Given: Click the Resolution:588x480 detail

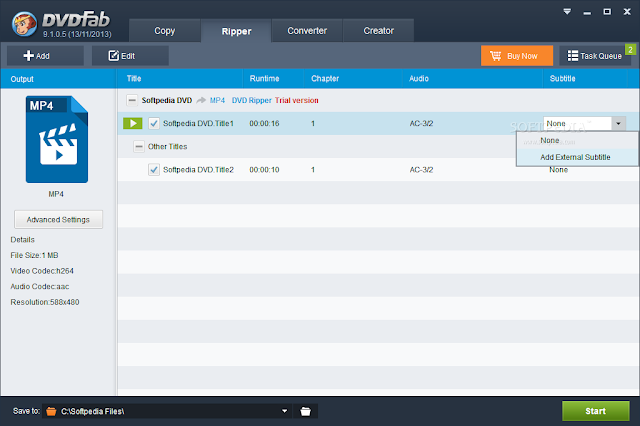Looking at the screenshot, I should 45,302.
